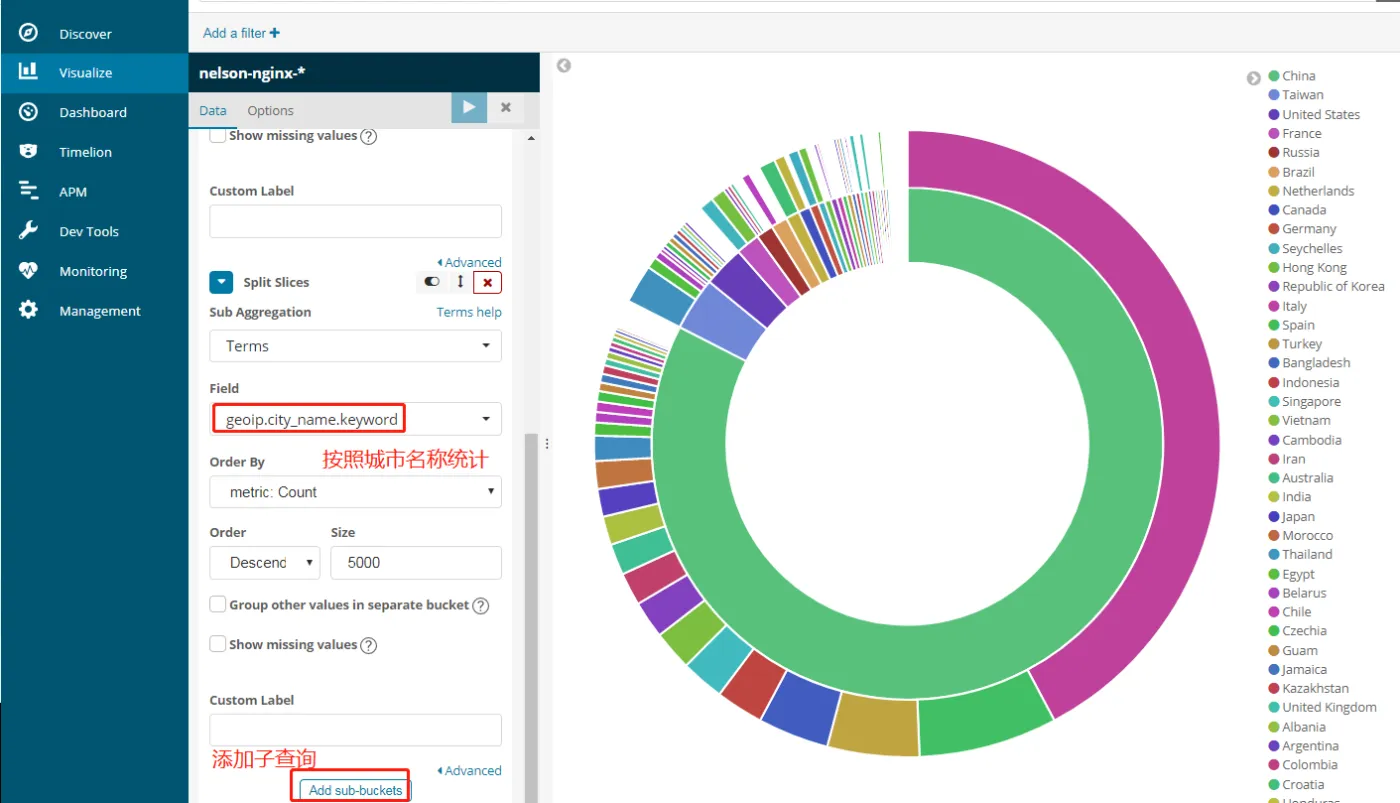
Task: Expand upper Advanced options link
Action: pyautogui.click(x=469, y=262)
